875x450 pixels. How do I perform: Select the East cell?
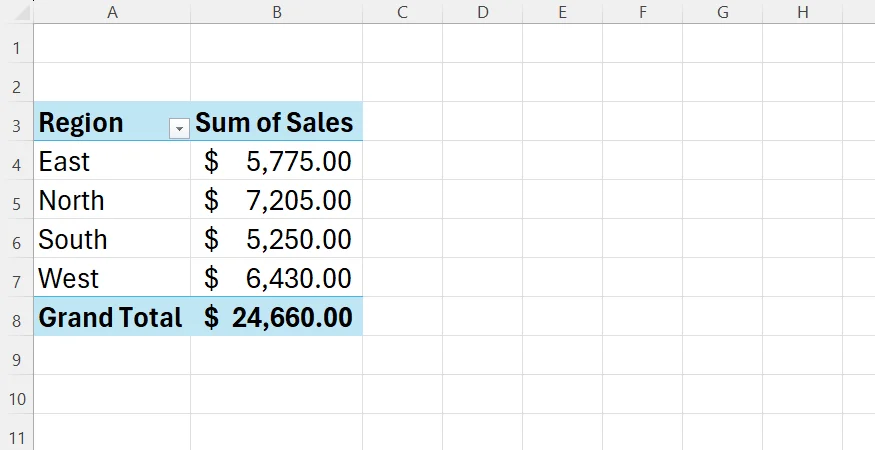tap(112, 160)
